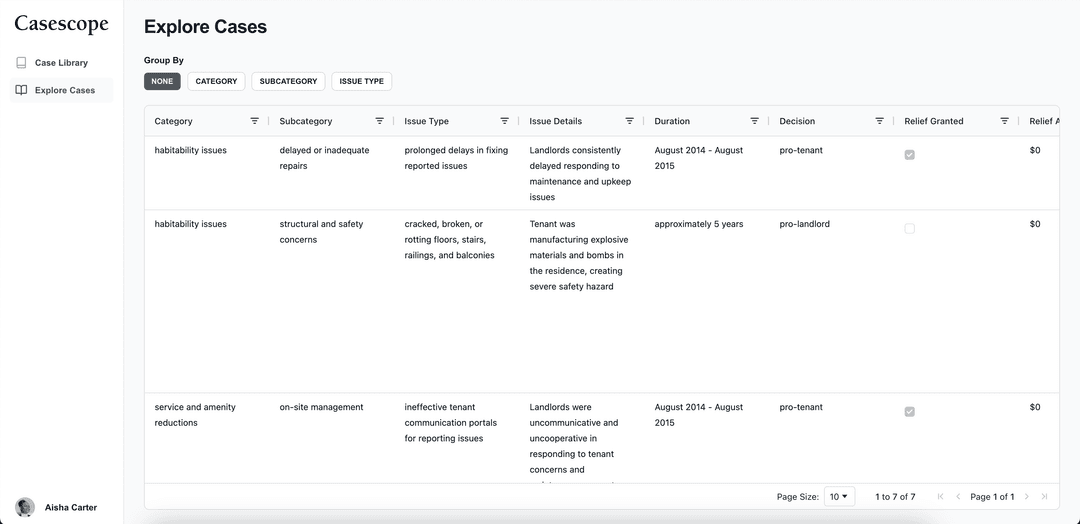Click the 'Page 1 of 1' indicator
1080x524 pixels.
992,496
